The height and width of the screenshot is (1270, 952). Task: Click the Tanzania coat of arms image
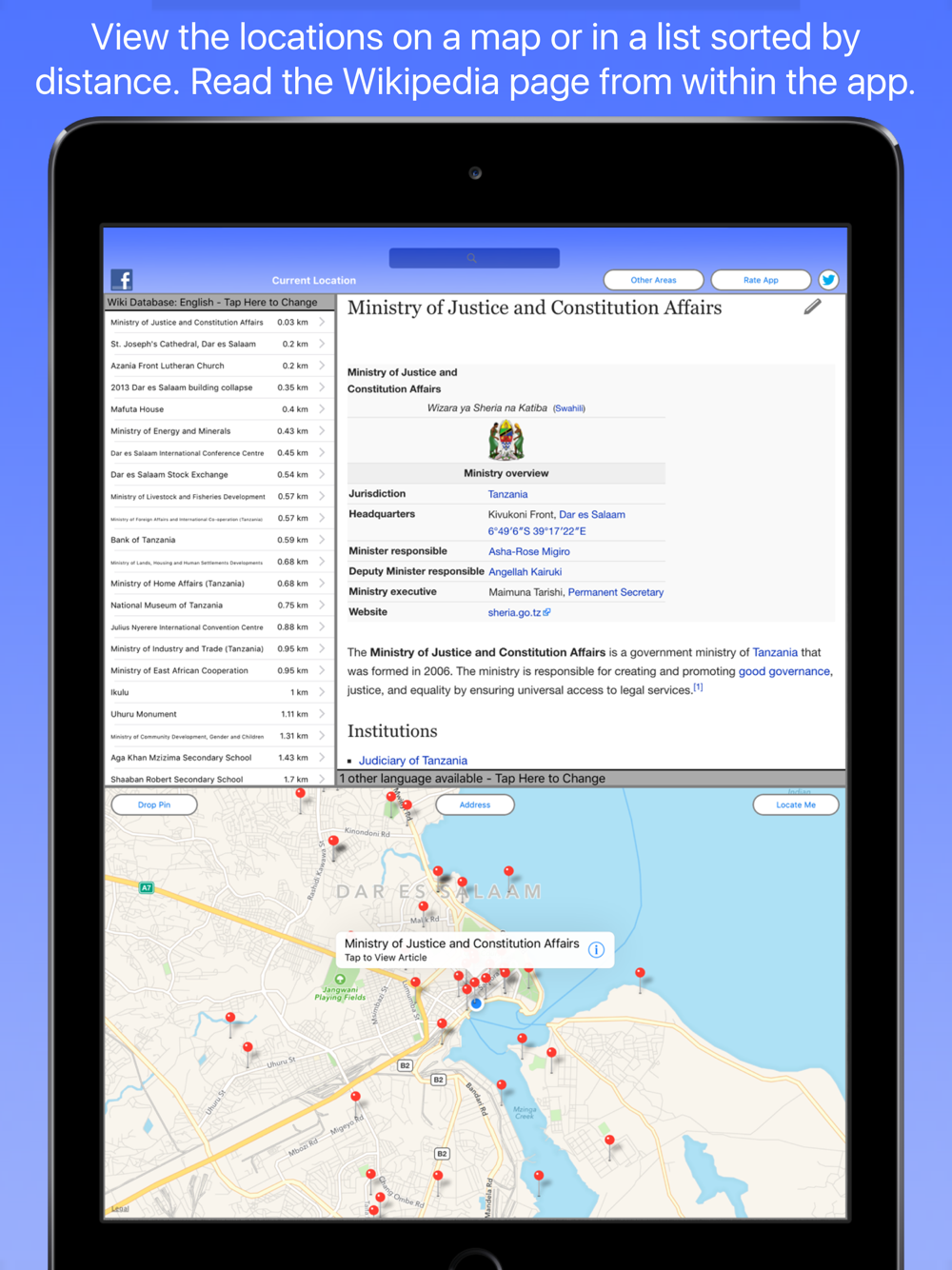[x=506, y=441]
